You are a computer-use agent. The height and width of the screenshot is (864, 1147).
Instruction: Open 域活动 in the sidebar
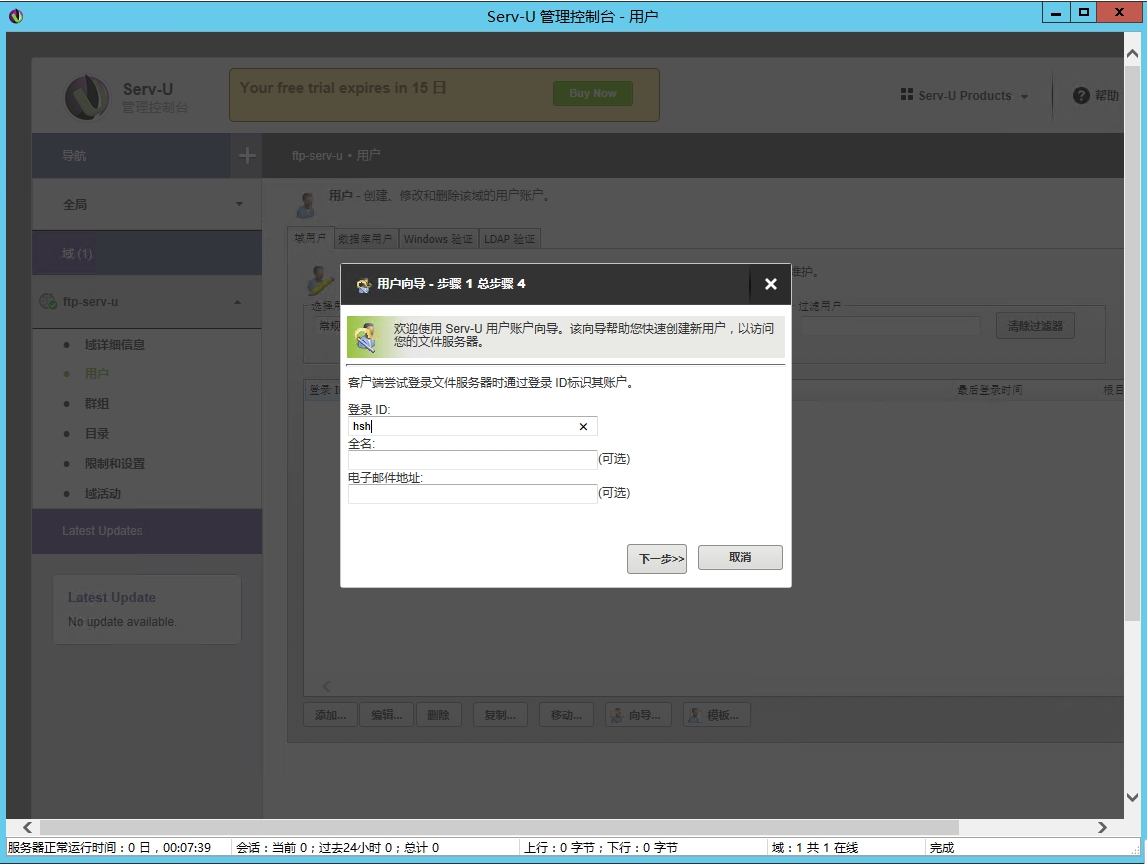102,494
